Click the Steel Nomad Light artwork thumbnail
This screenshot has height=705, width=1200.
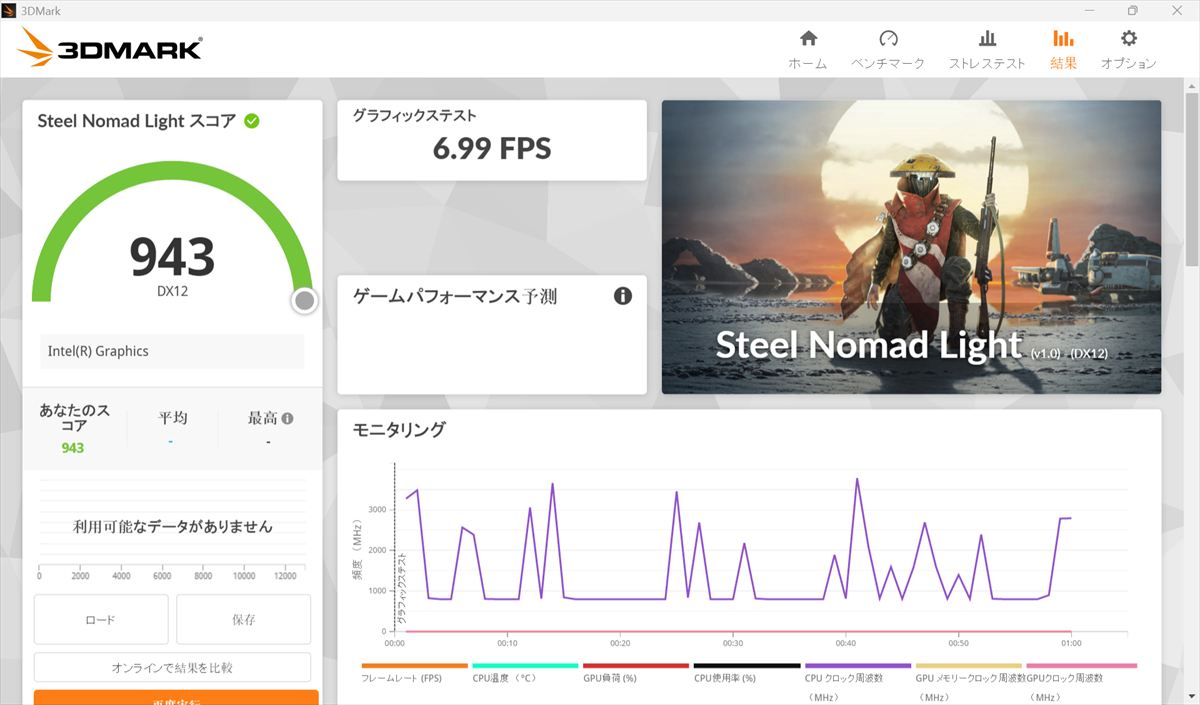(911, 247)
